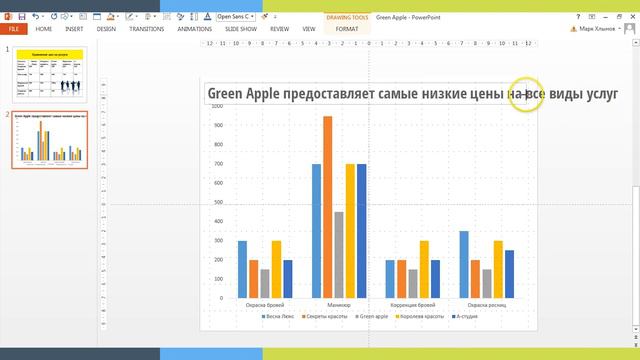This screenshot has height=360, width=640.
Task: Save the presentation with the floppy disk icon
Action: click(x=22, y=17)
